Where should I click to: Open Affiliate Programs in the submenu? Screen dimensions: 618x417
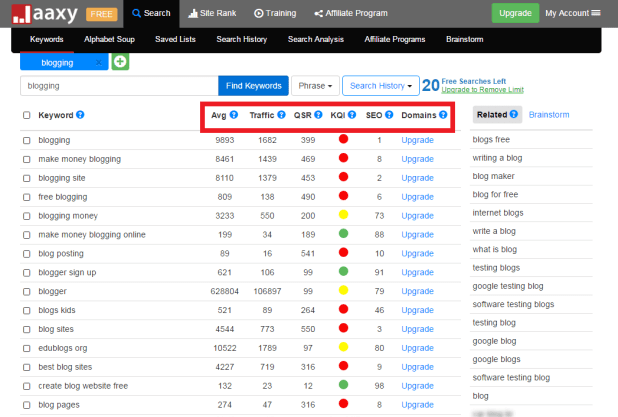click(x=395, y=39)
